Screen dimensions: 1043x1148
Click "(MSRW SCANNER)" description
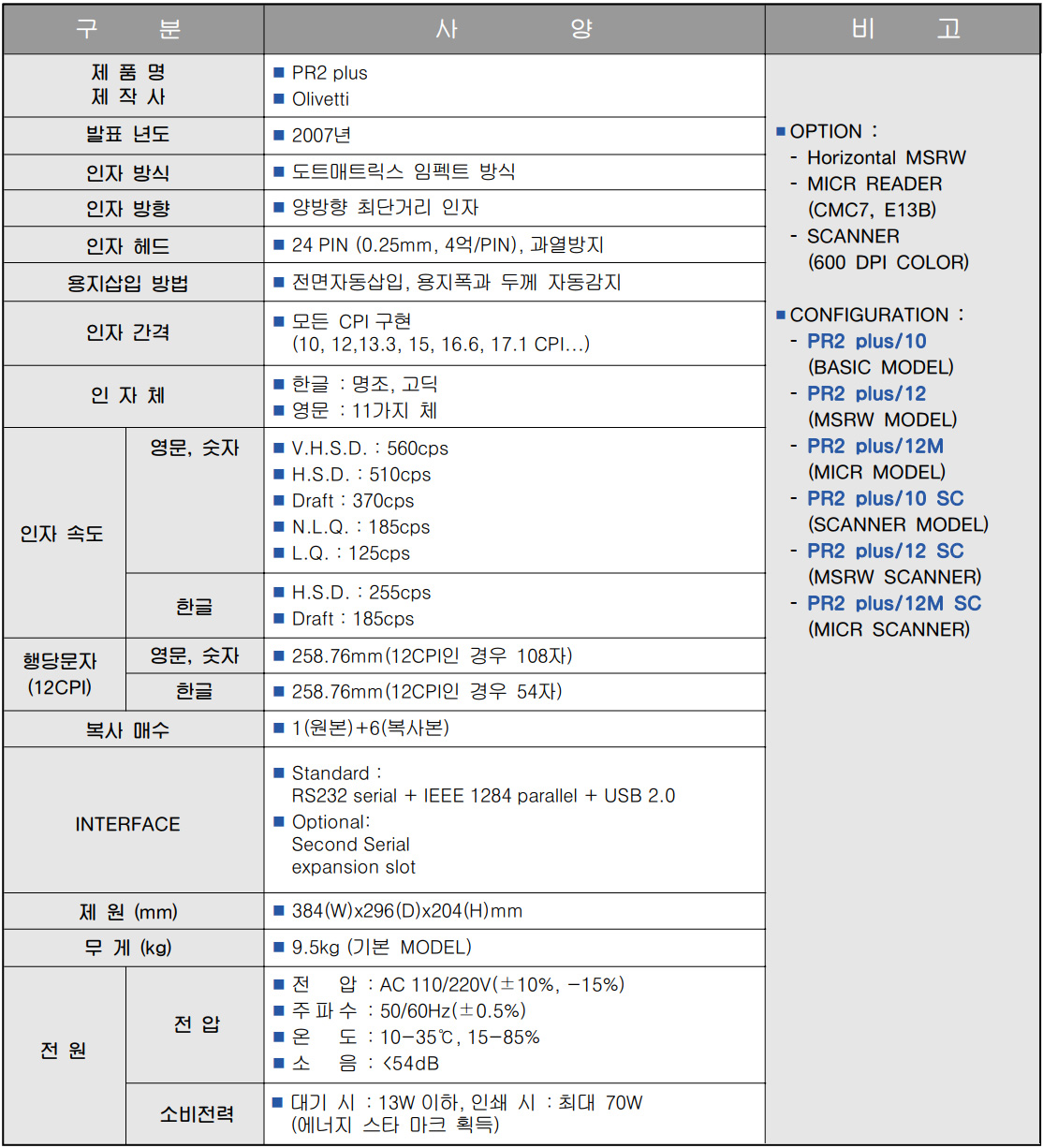tap(894, 578)
